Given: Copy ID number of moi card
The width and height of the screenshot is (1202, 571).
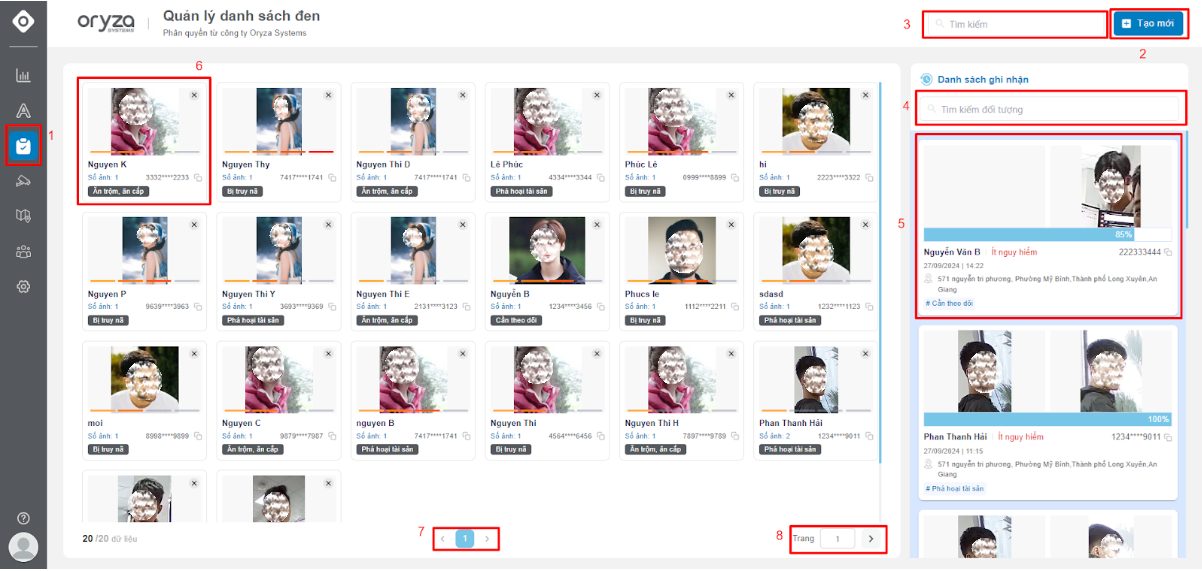Looking at the screenshot, I should [198, 436].
